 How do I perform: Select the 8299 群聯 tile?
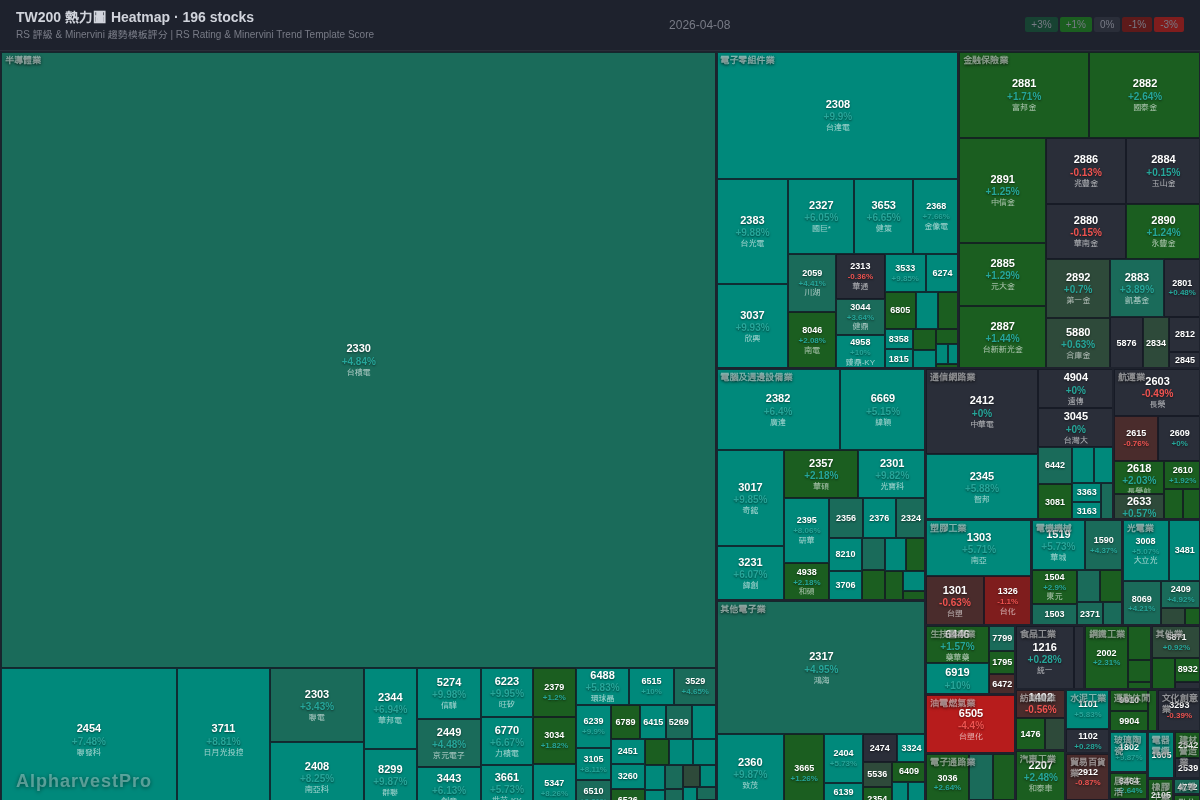pos(390,775)
